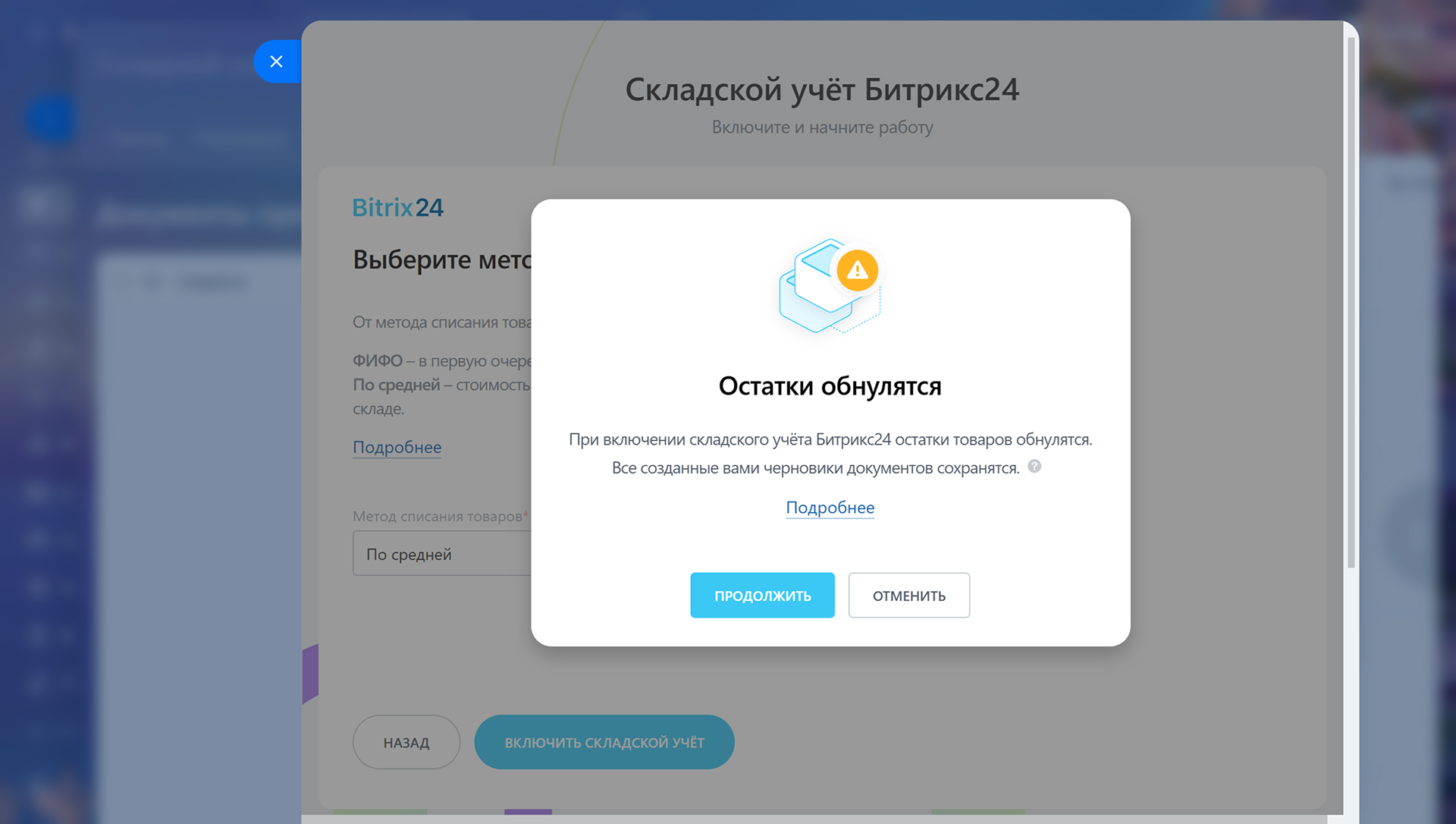The width and height of the screenshot is (1456, 824).
Task: Click the Остатки обнулятся heading
Action: point(830,386)
